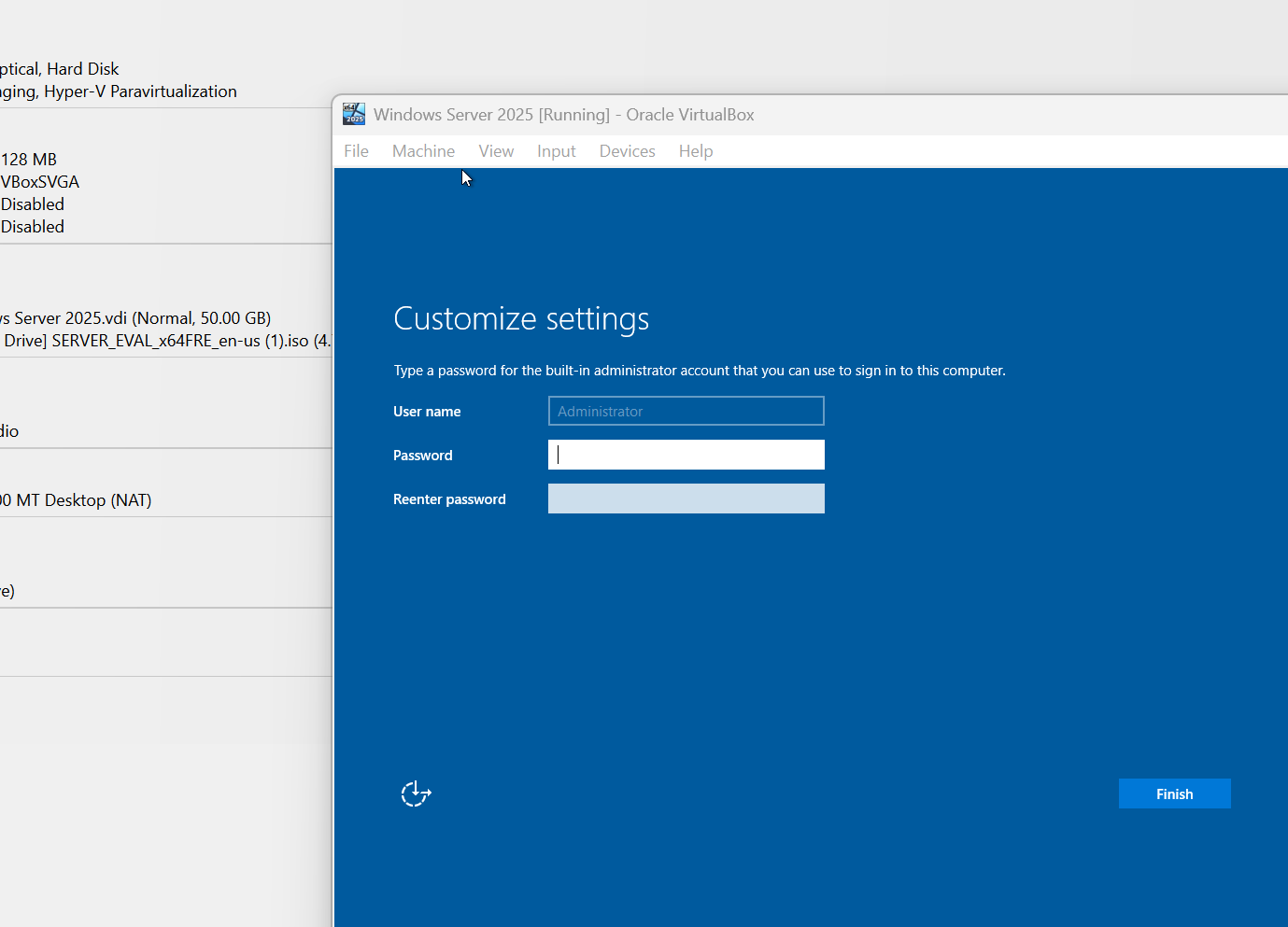Click the 'Customize settings' heading
This screenshot has height=927, width=1288.
521,319
